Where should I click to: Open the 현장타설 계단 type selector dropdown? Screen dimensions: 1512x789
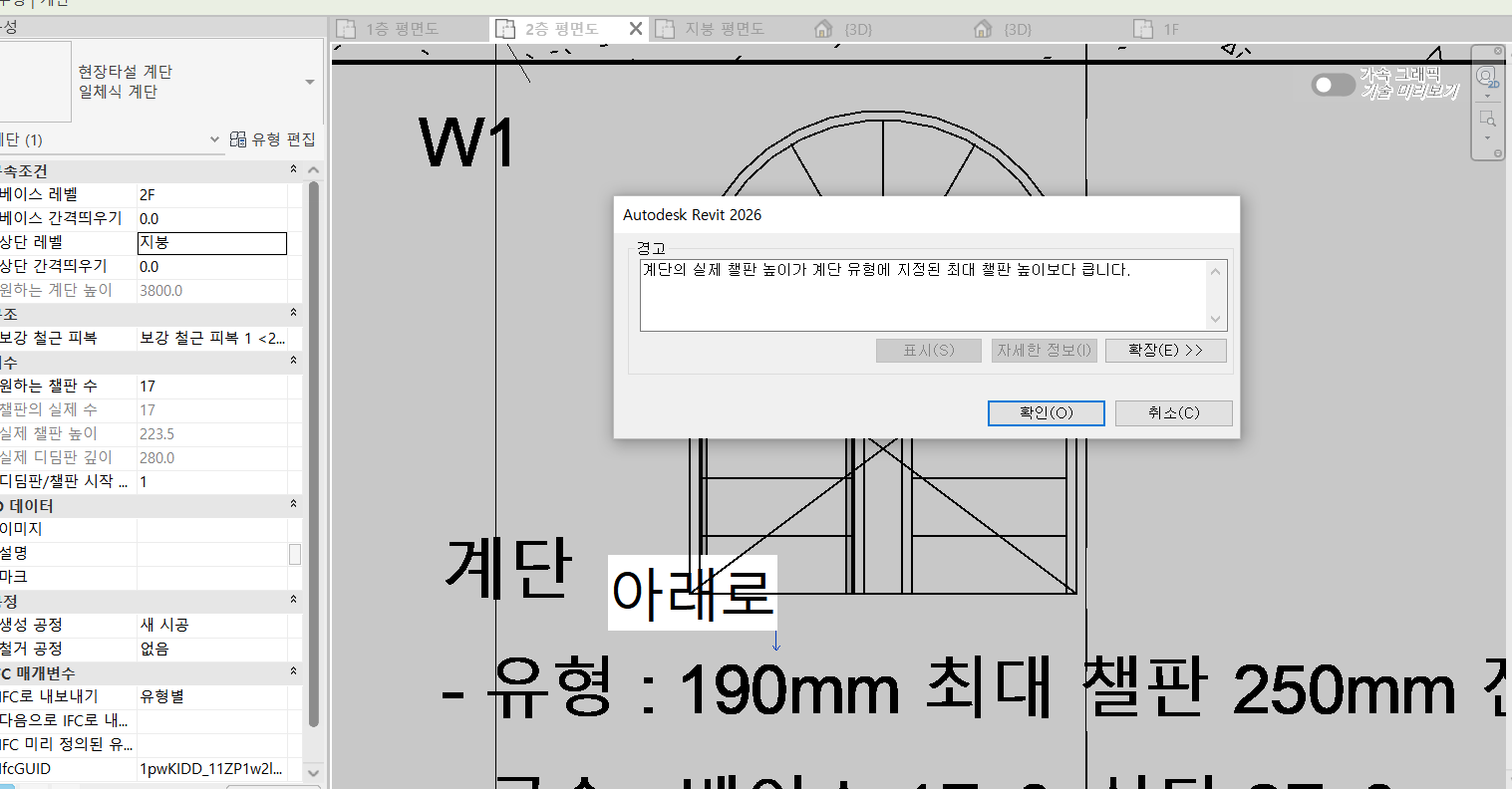click(x=310, y=83)
